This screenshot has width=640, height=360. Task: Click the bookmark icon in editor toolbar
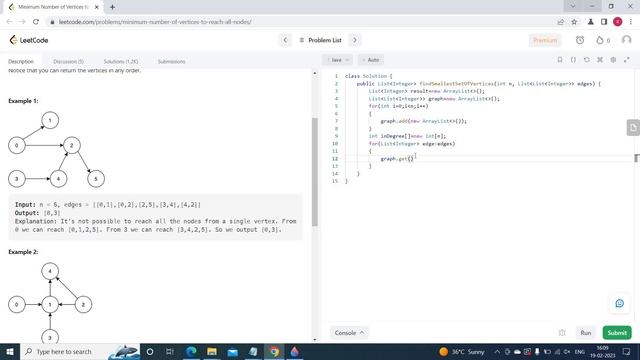click(x=560, y=60)
